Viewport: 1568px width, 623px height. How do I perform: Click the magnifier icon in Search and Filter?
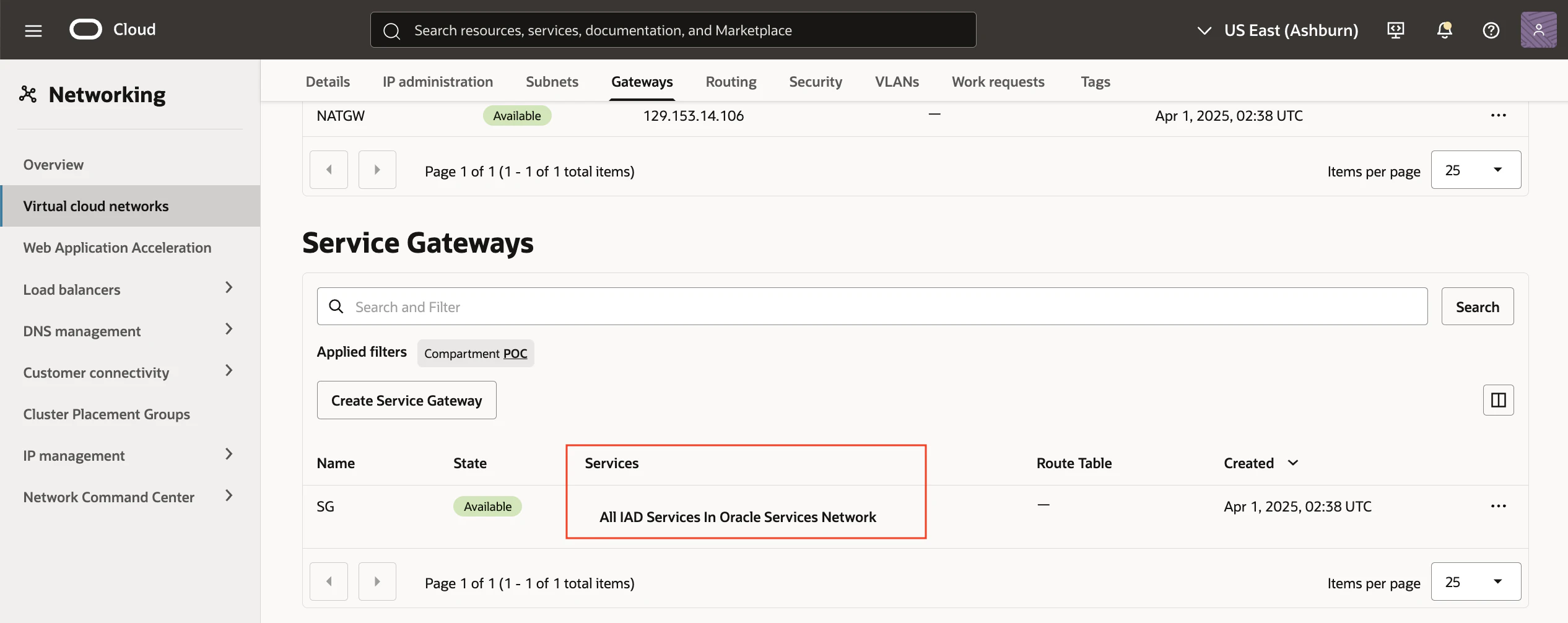coord(336,307)
